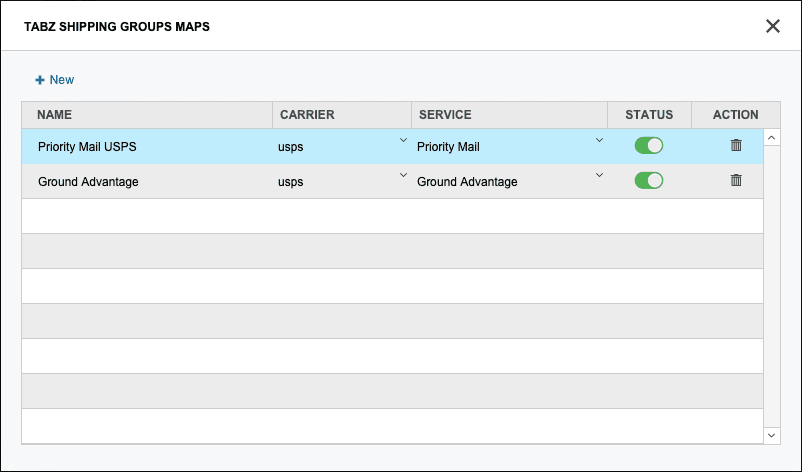Open carrier dropdown for Priority Mail USPS
Image resolution: width=802 pixels, height=472 pixels.
pyautogui.click(x=403, y=141)
